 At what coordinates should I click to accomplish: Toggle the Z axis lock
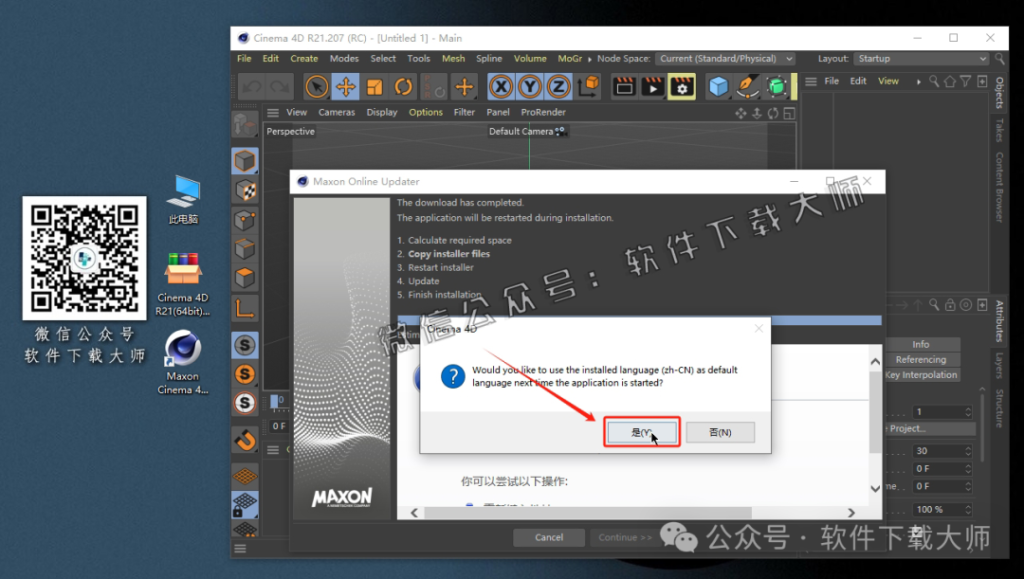[x=559, y=87]
